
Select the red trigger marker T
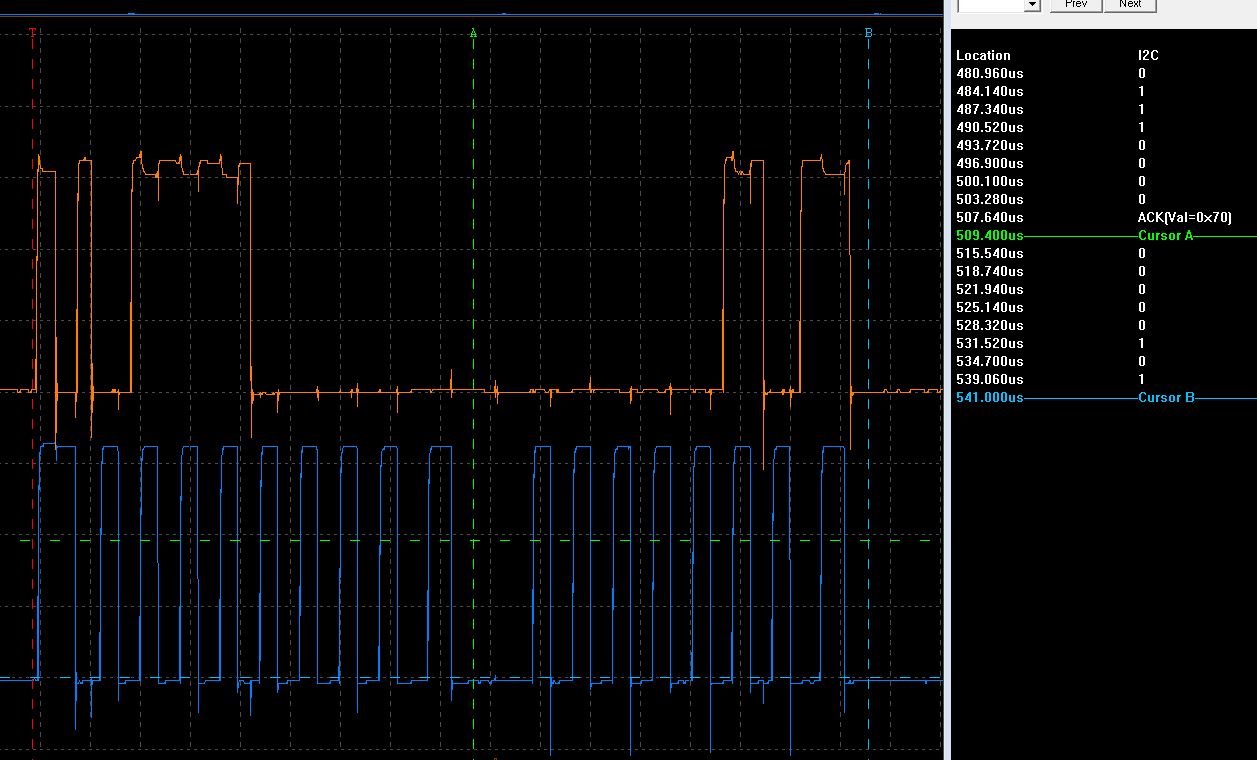coord(32,32)
